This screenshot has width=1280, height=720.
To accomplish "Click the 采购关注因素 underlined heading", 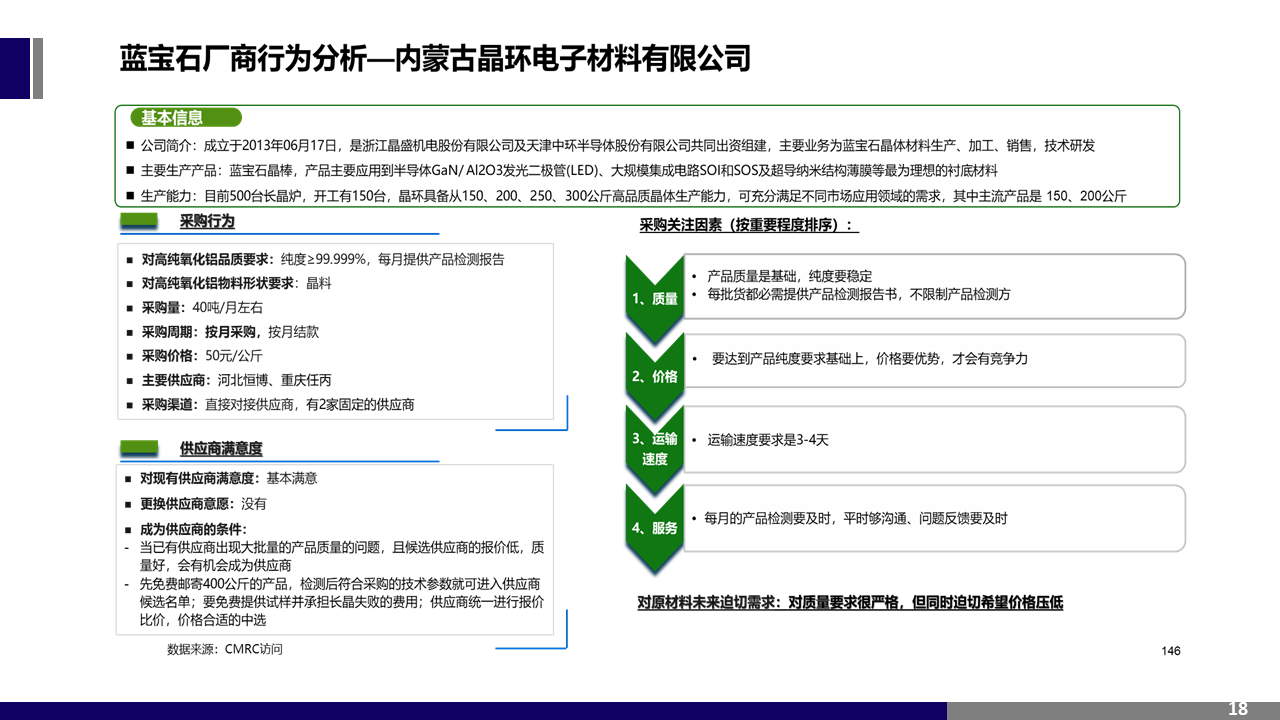I will pos(748,225).
